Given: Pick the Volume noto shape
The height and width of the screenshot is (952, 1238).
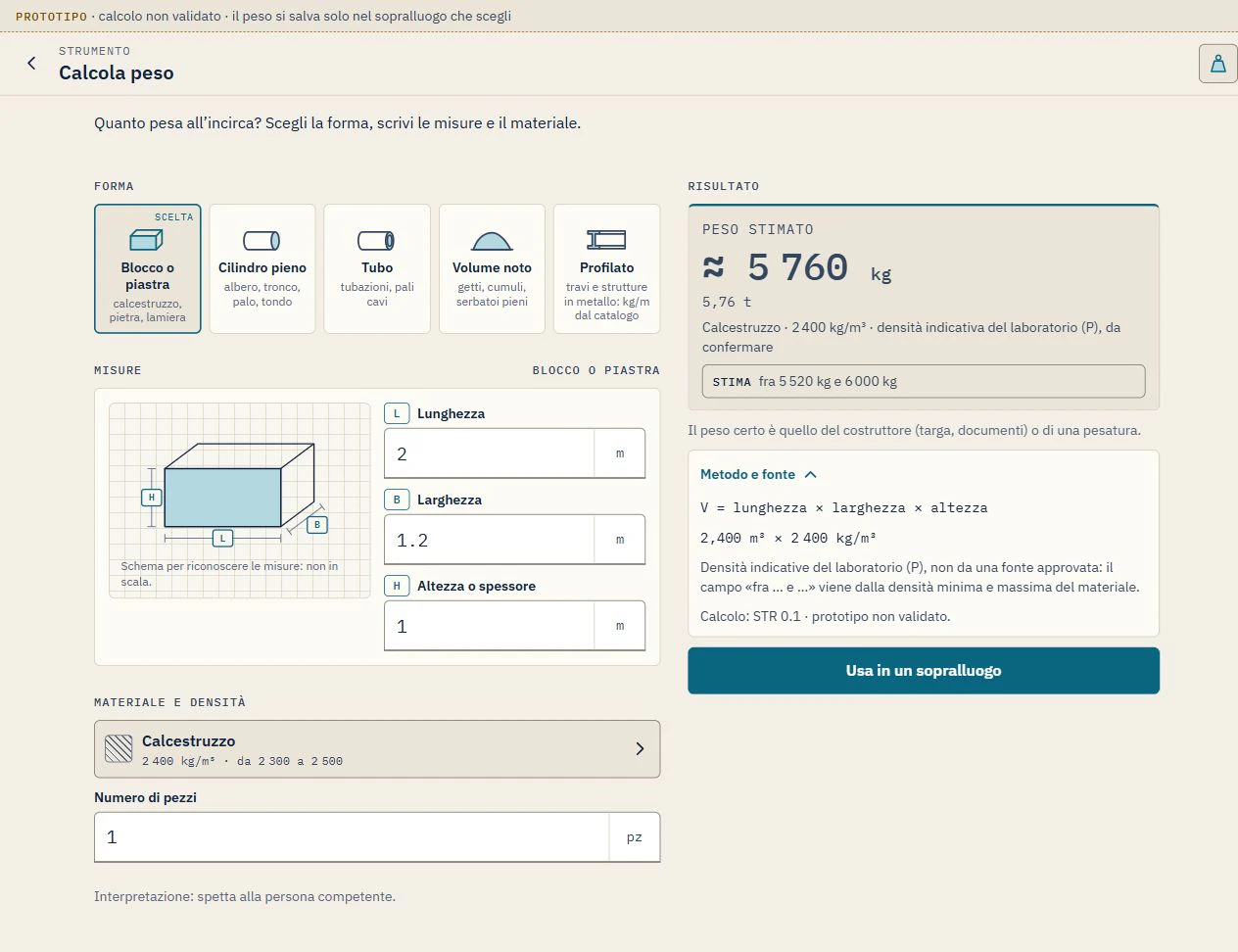Looking at the screenshot, I should pyautogui.click(x=492, y=268).
